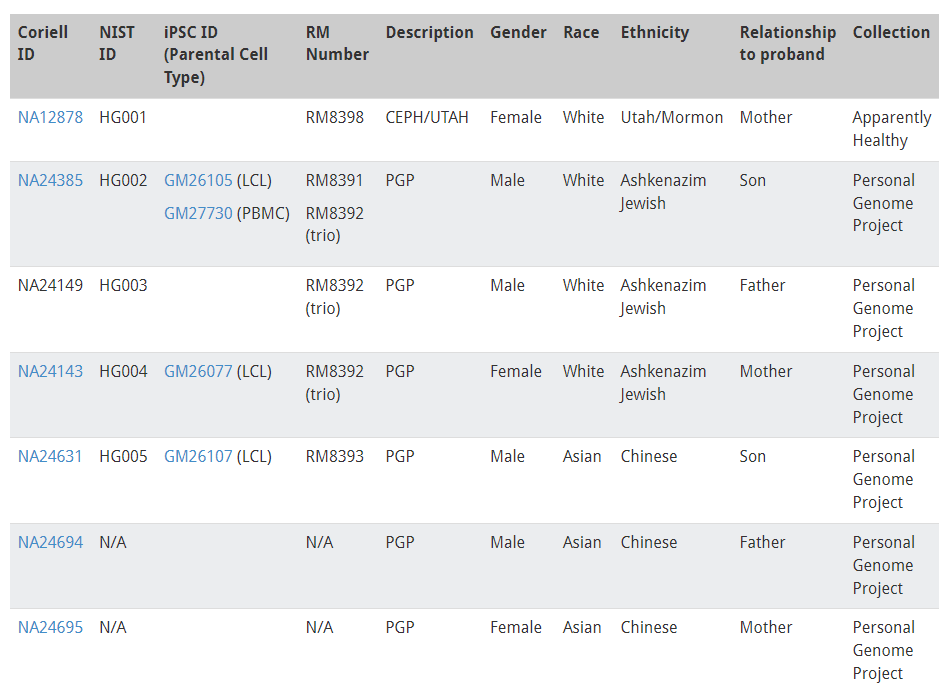The width and height of the screenshot is (949, 696).
Task: Open the NA24385 Coriell ID link
Action: click(x=50, y=180)
